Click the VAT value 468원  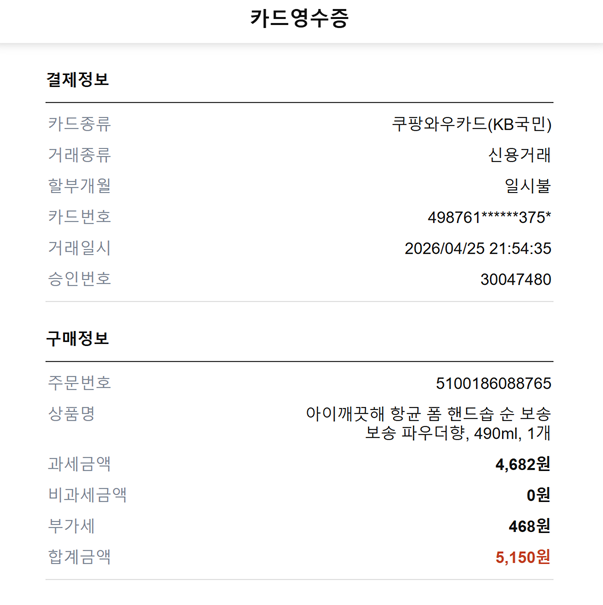[x=529, y=526]
